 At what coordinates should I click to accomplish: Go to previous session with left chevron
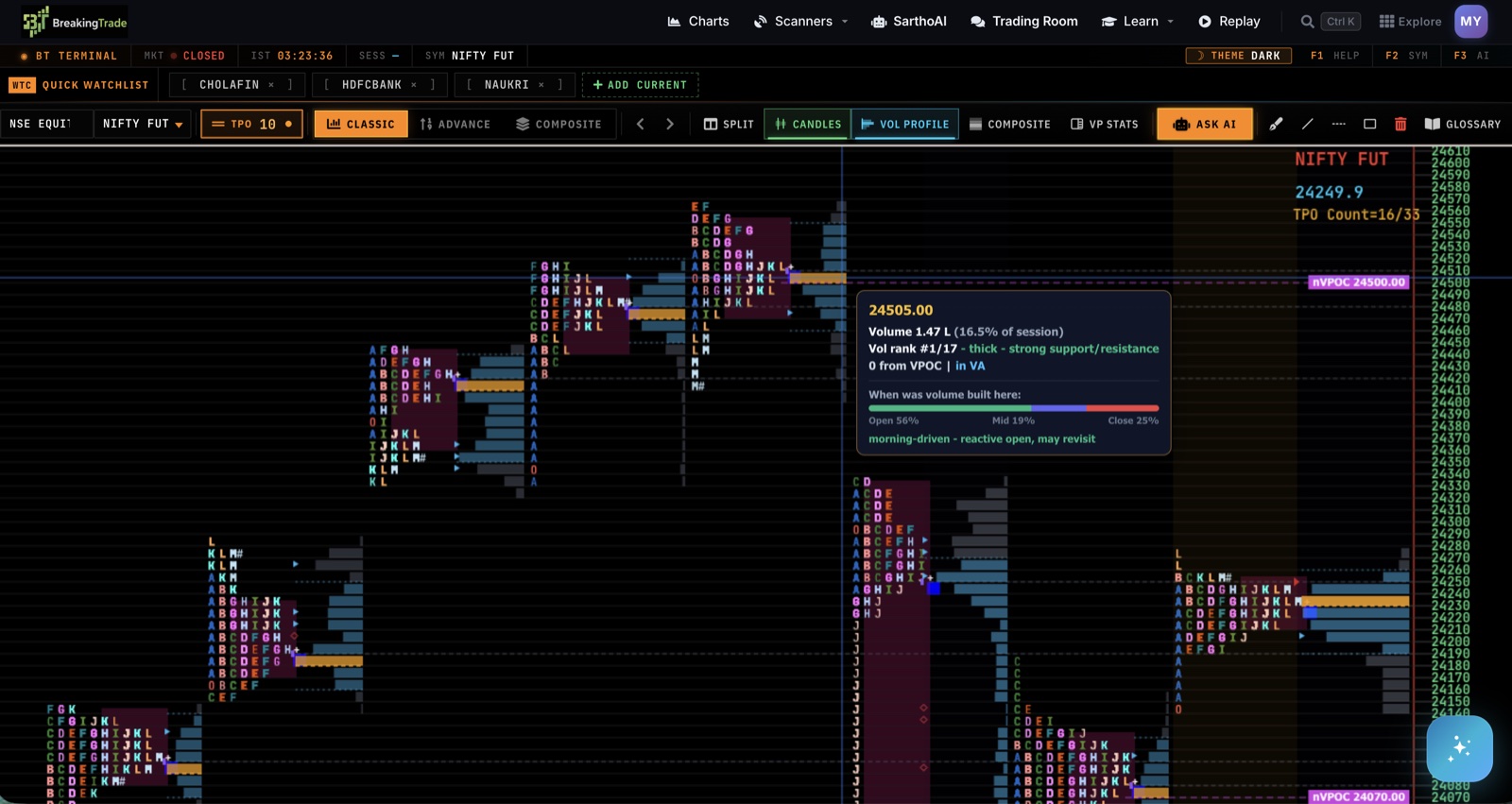(x=640, y=124)
